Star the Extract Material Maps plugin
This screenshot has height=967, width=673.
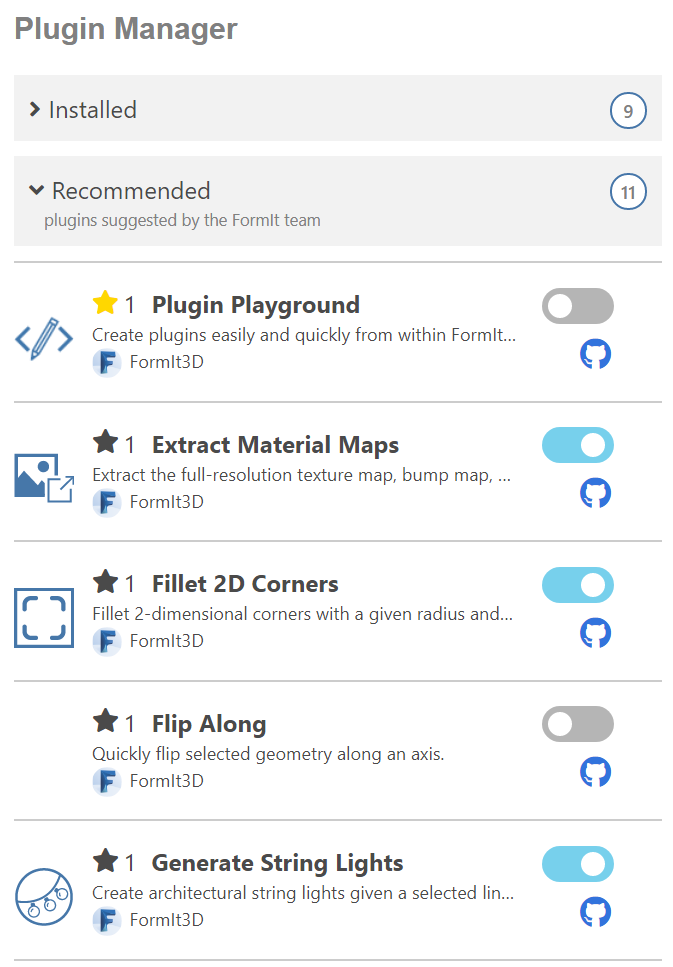point(105,442)
